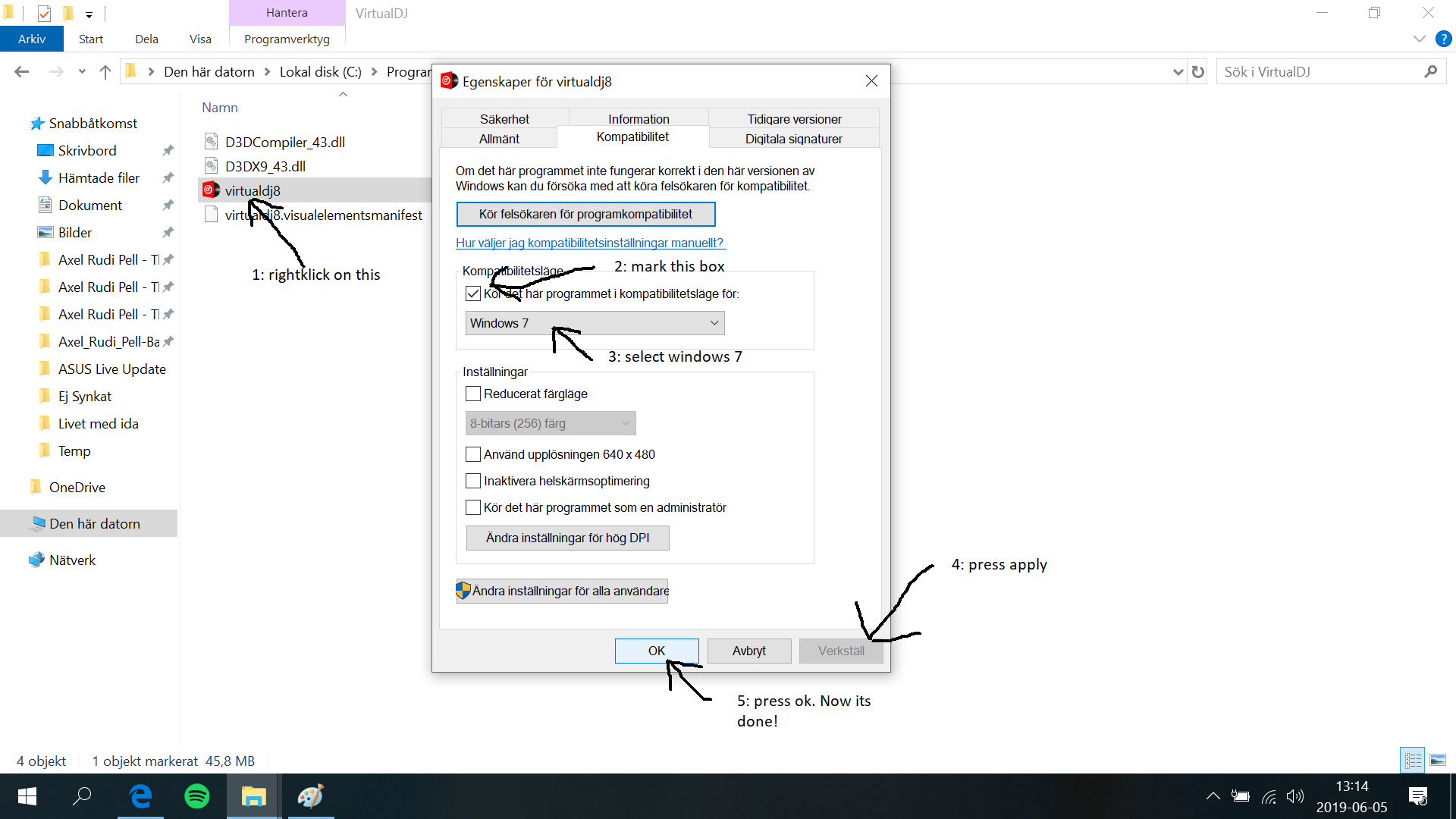Launch Microsoft Edge from taskbar
The image size is (1456, 819).
141,796
